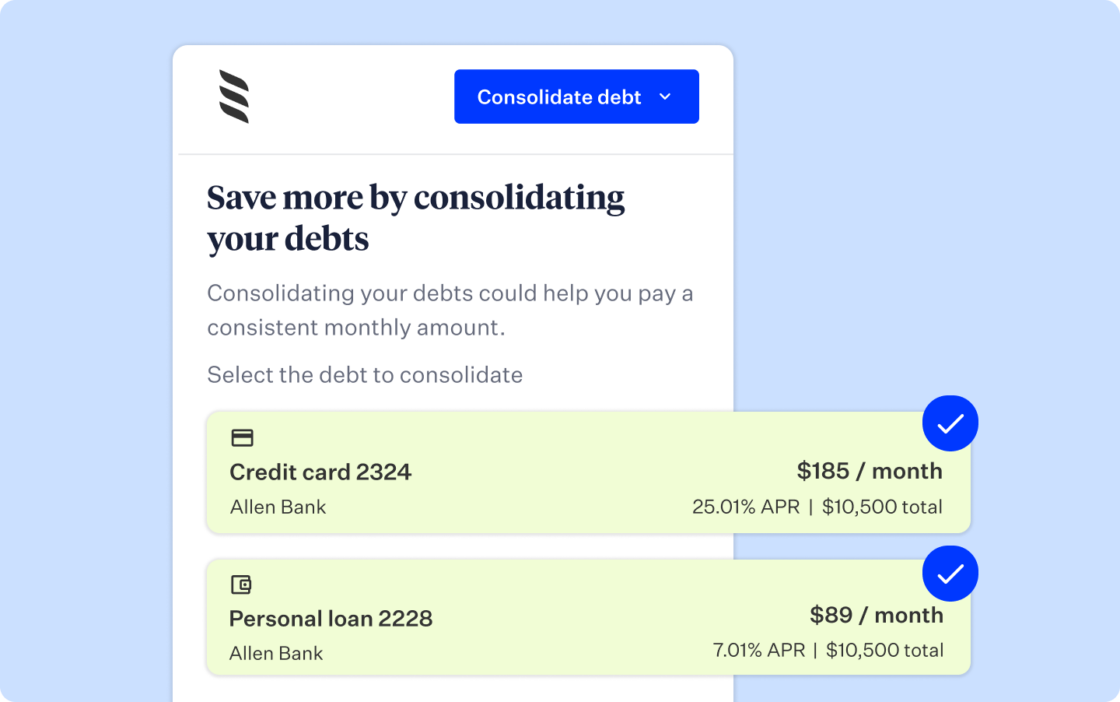Click the $185 / month amount

pos(869,471)
